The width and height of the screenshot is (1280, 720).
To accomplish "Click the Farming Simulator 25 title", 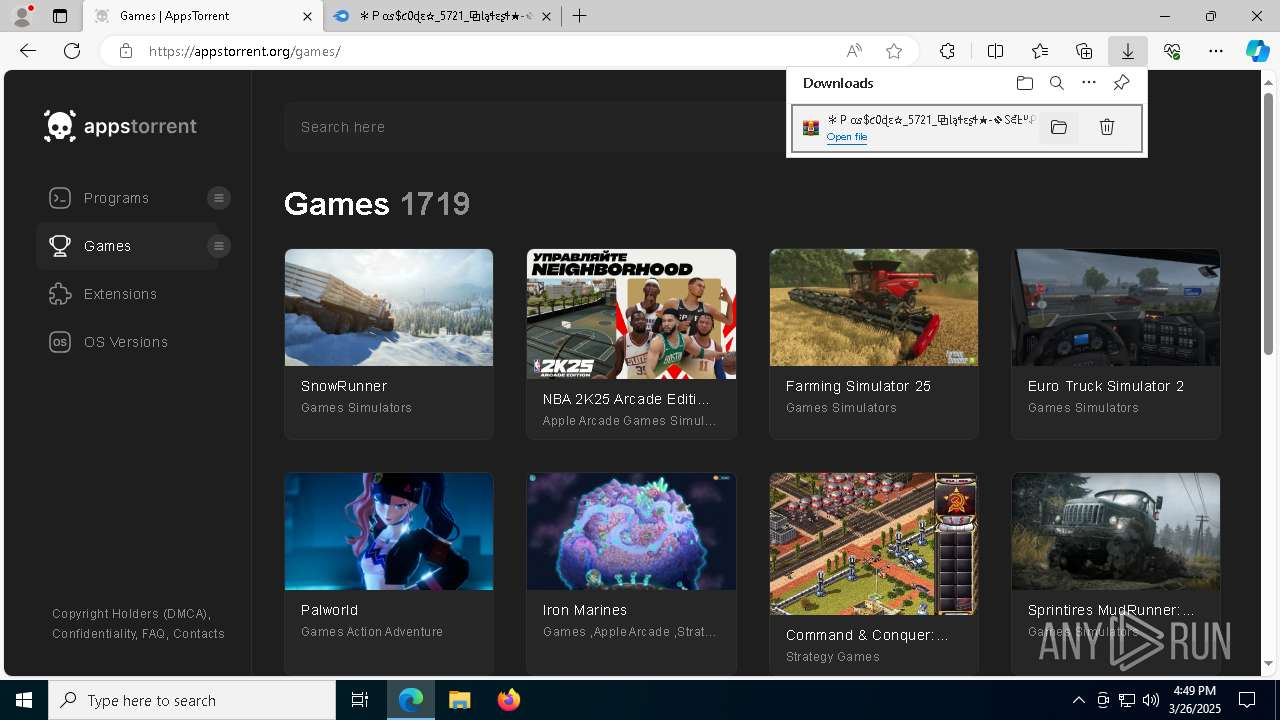I will tap(858, 386).
